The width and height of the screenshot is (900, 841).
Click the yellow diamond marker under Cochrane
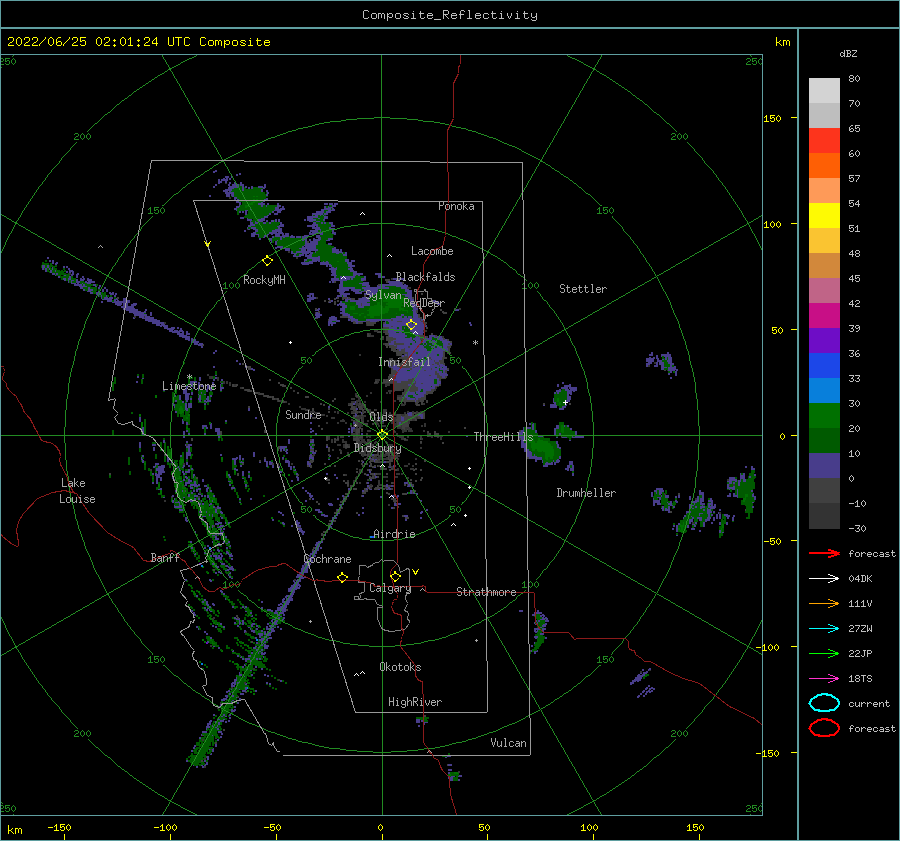click(x=343, y=577)
